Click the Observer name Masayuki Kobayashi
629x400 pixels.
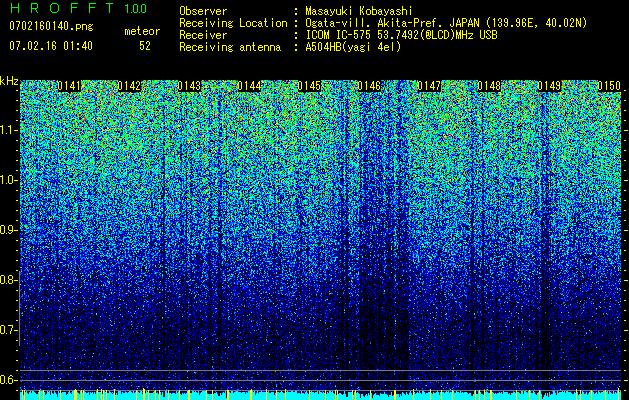(359, 11)
